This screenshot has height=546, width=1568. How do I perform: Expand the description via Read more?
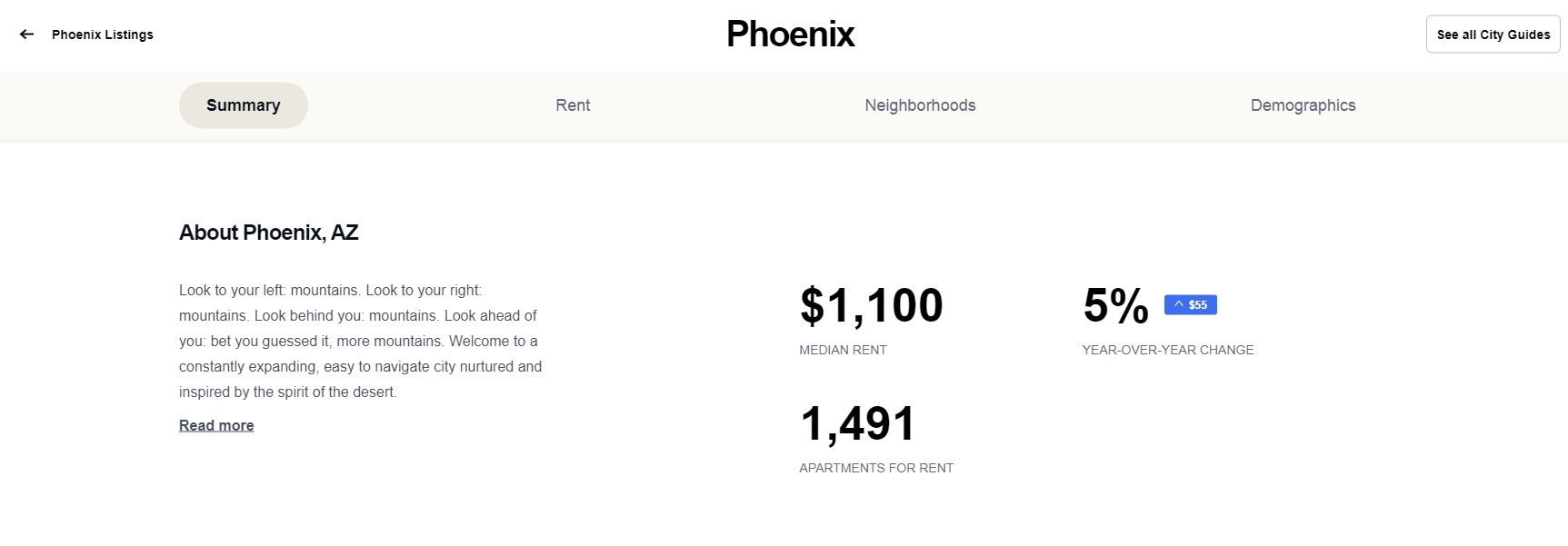tap(215, 424)
